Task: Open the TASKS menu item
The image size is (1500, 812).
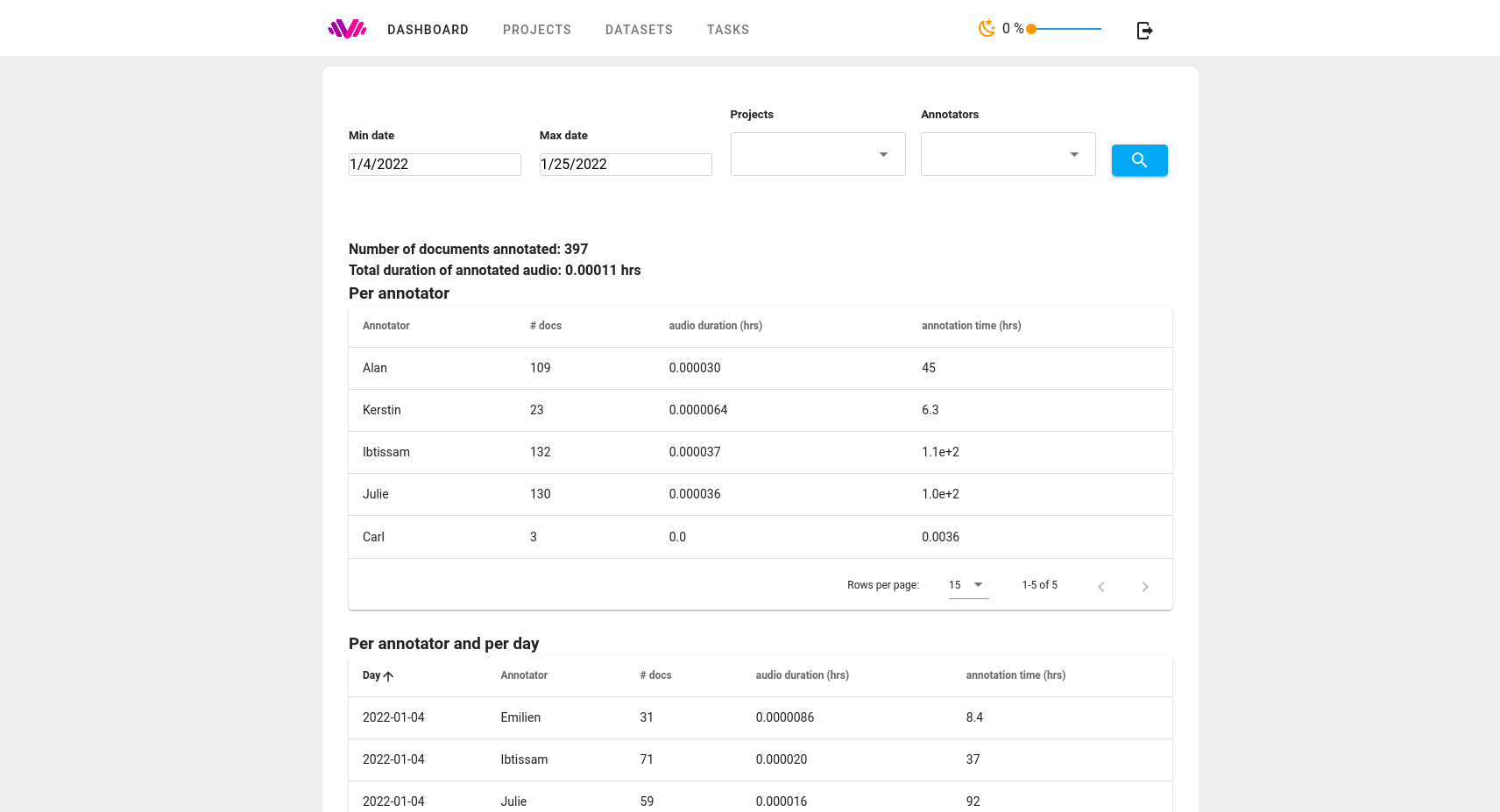Action: (728, 30)
